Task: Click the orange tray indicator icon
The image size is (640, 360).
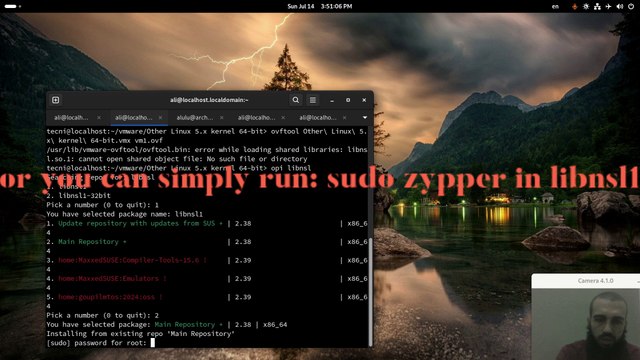Action: coord(575,6)
